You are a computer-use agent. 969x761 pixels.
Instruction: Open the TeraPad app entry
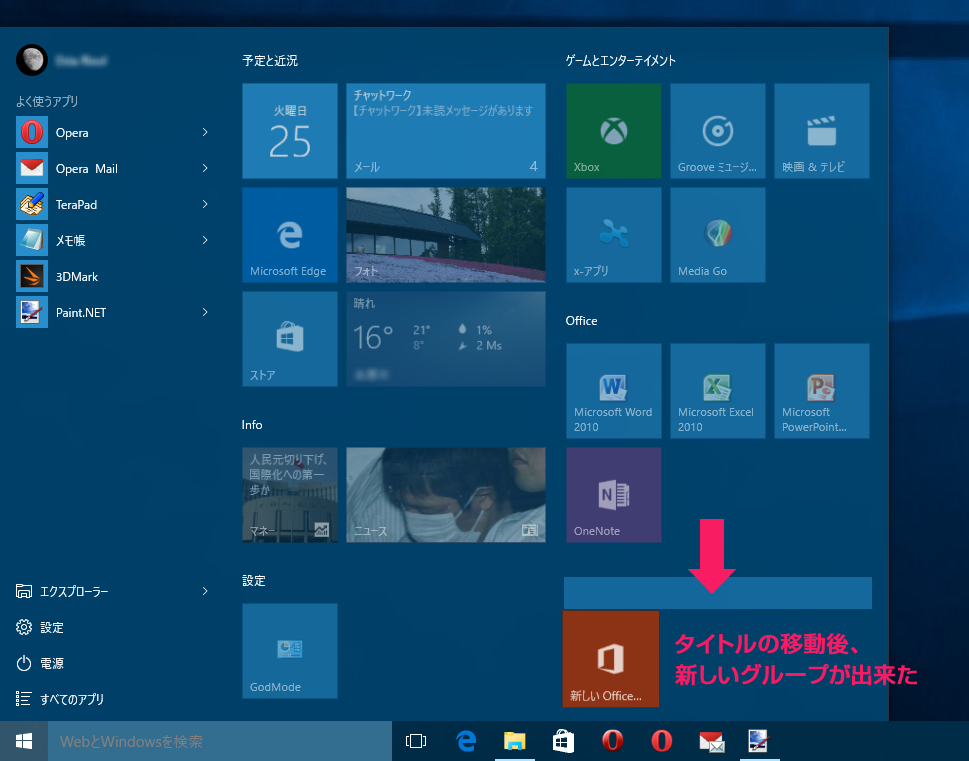(x=111, y=204)
